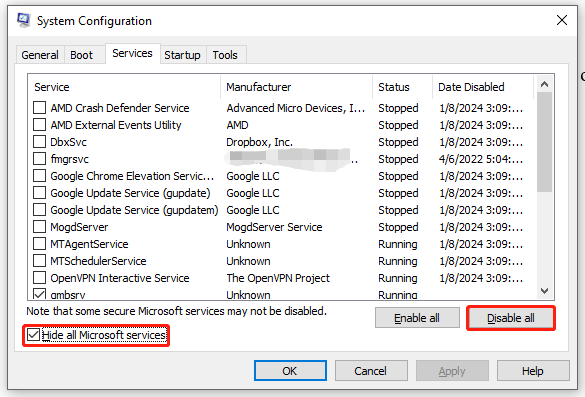Confirm with the OK button
Image resolution: width=585 pixels, height=397 pixels.
pos(290,371)
